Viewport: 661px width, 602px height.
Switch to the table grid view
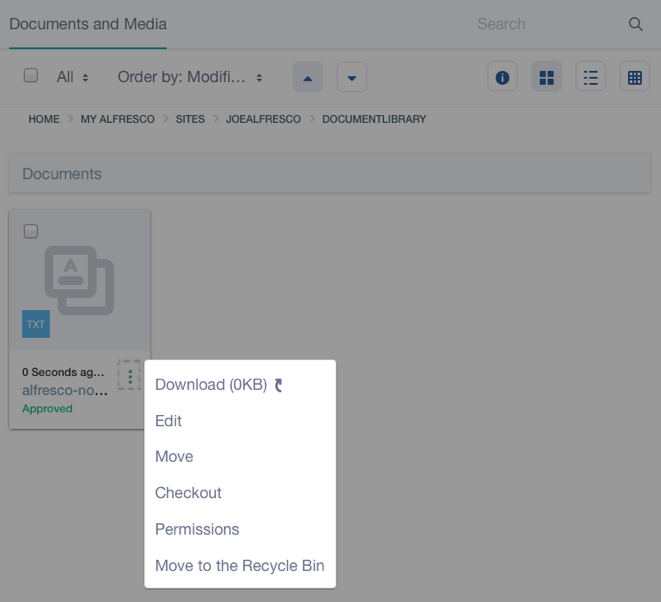click(x=635, y=77)
